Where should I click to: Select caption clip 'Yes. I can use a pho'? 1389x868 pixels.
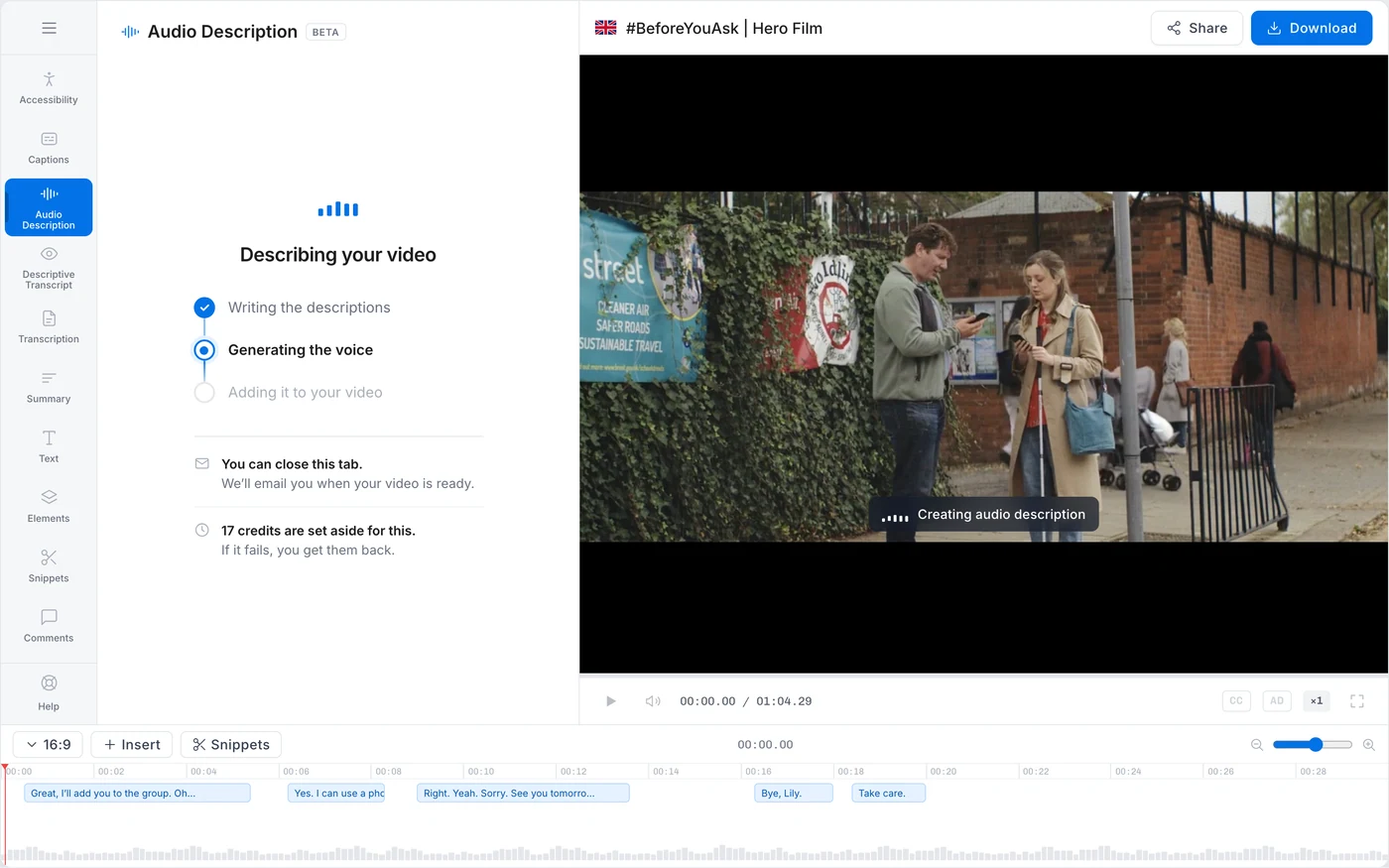[336, 794]
